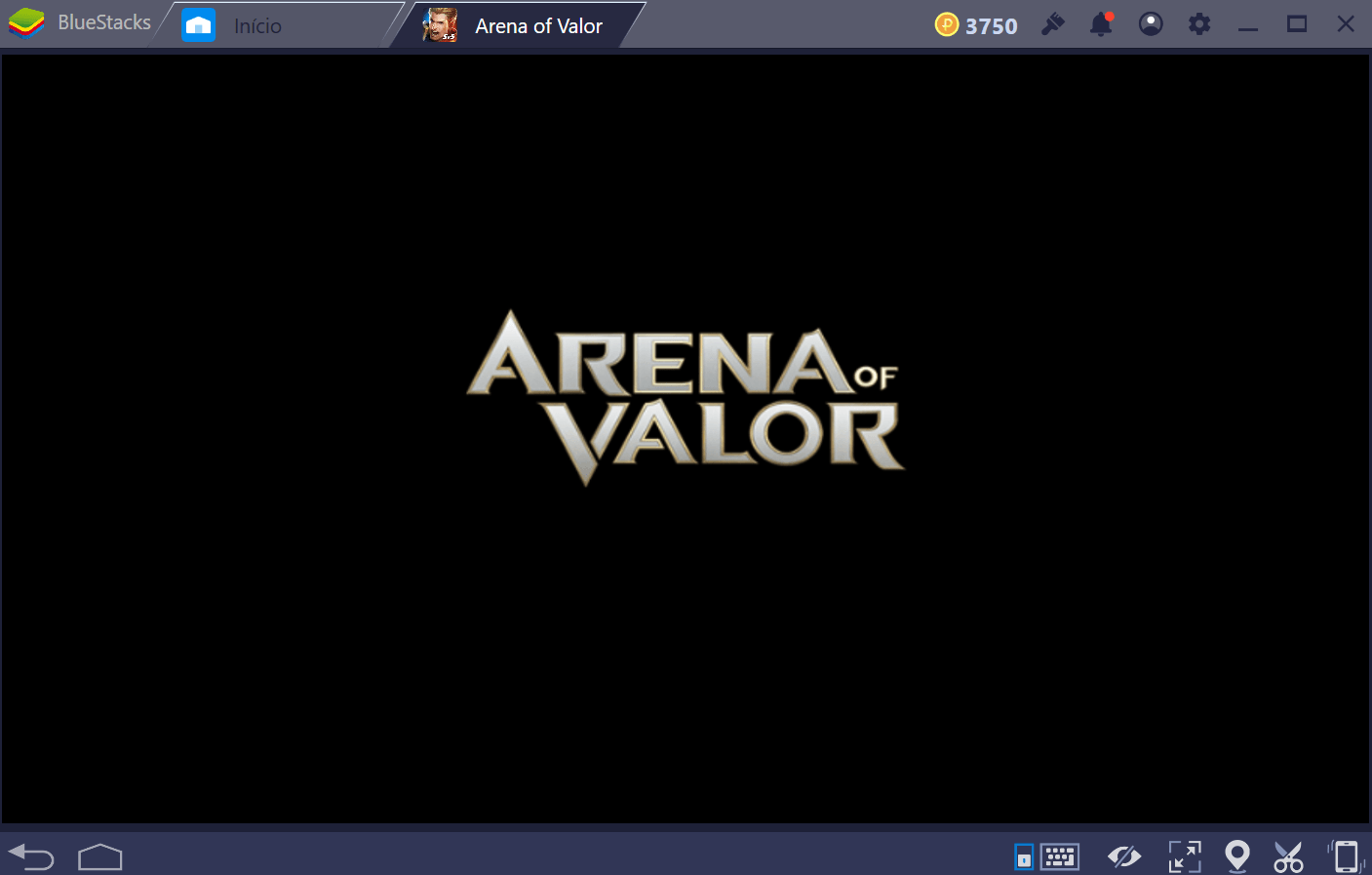Maximize the BlueStacks window

click(x=1297, y=24)
